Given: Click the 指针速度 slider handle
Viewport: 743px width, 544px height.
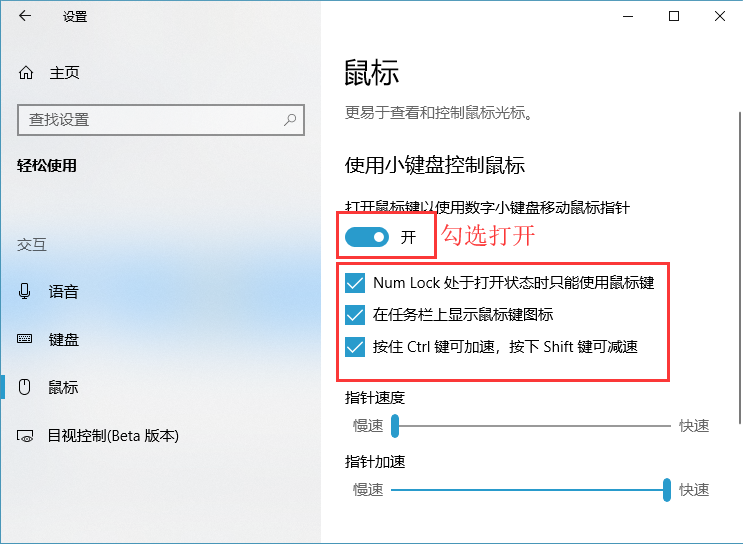Looking at the screenshot, I should coord(395,426).
